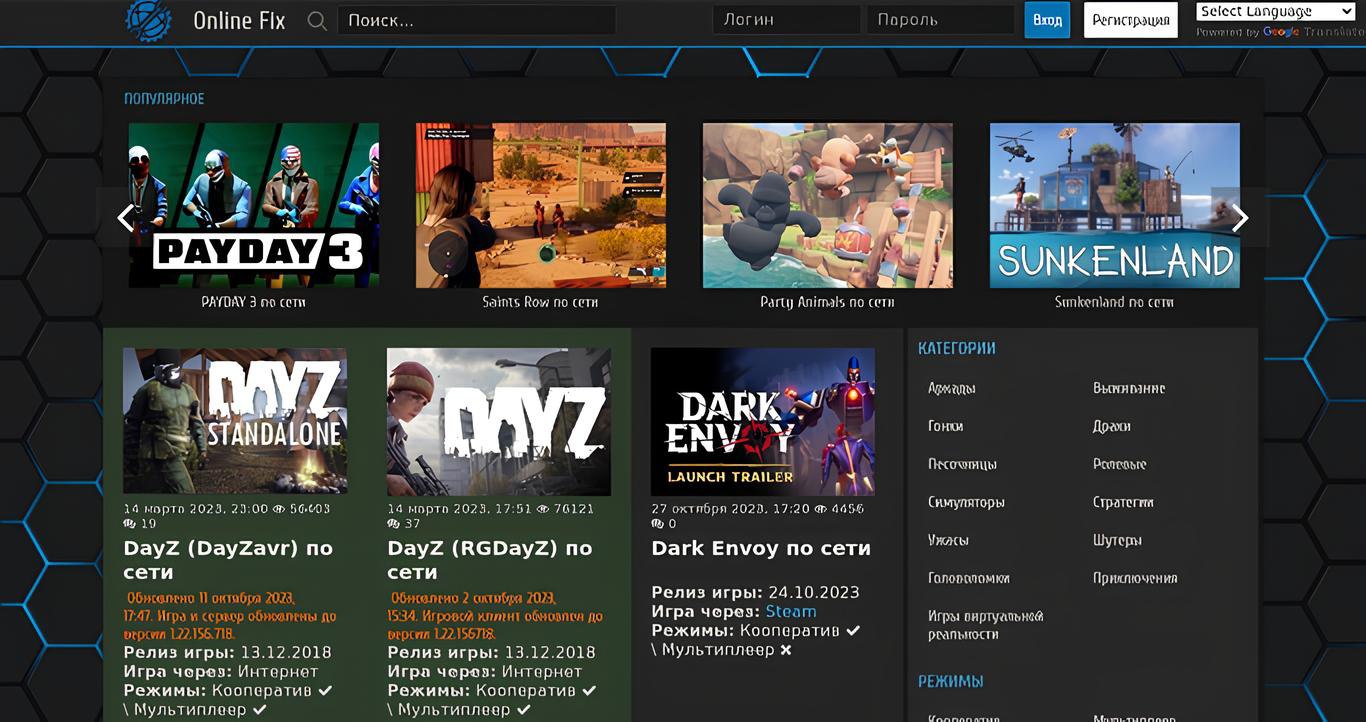Open the 'DayZ (DayZavr) по сети' title
Image resolution: width=1366 pixels, height=722 pixels.
(x=228, y=560)
